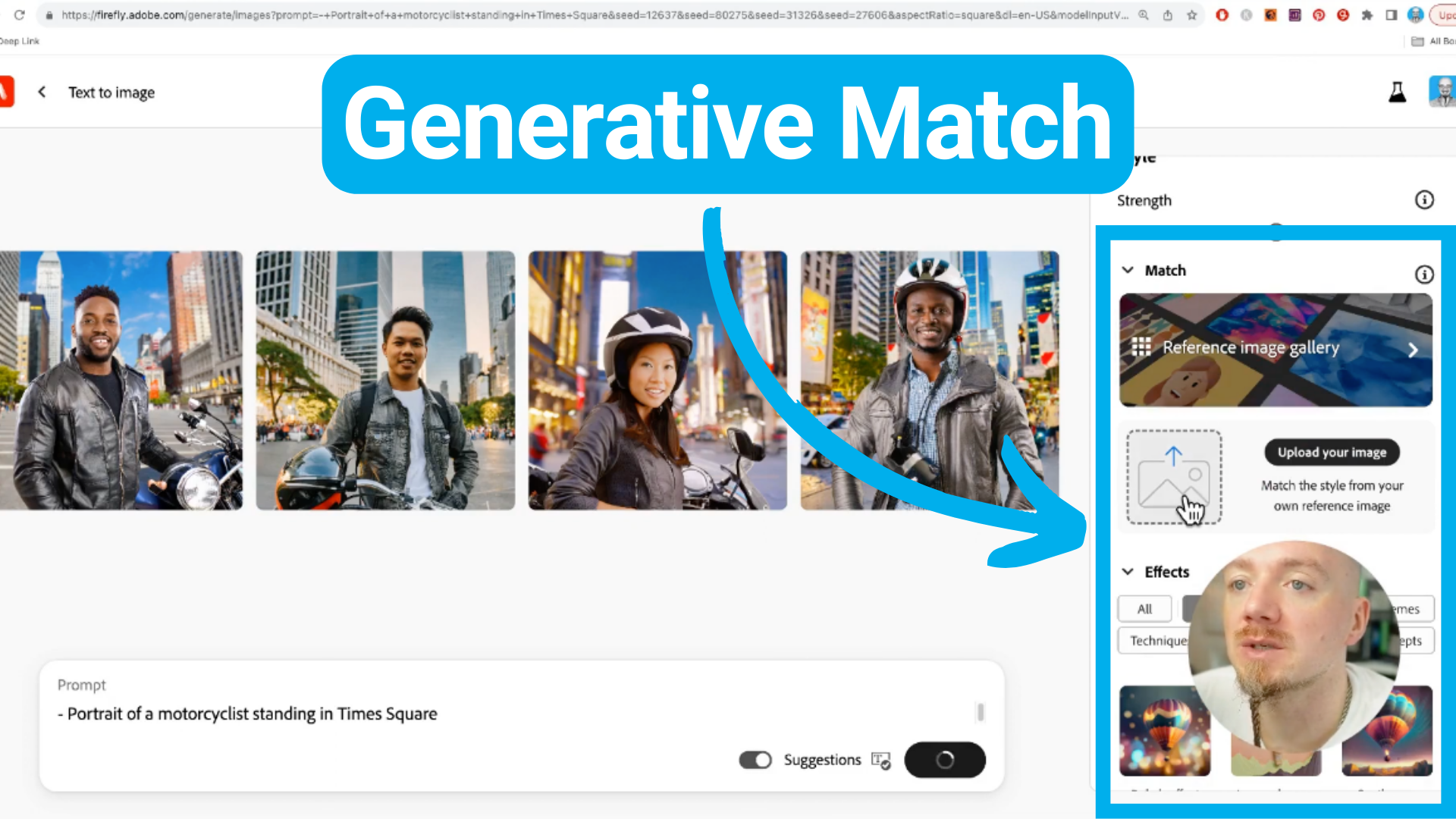Click the upload image placeholder icon
Screen dimensions: 1456x819
[1173, 477]
